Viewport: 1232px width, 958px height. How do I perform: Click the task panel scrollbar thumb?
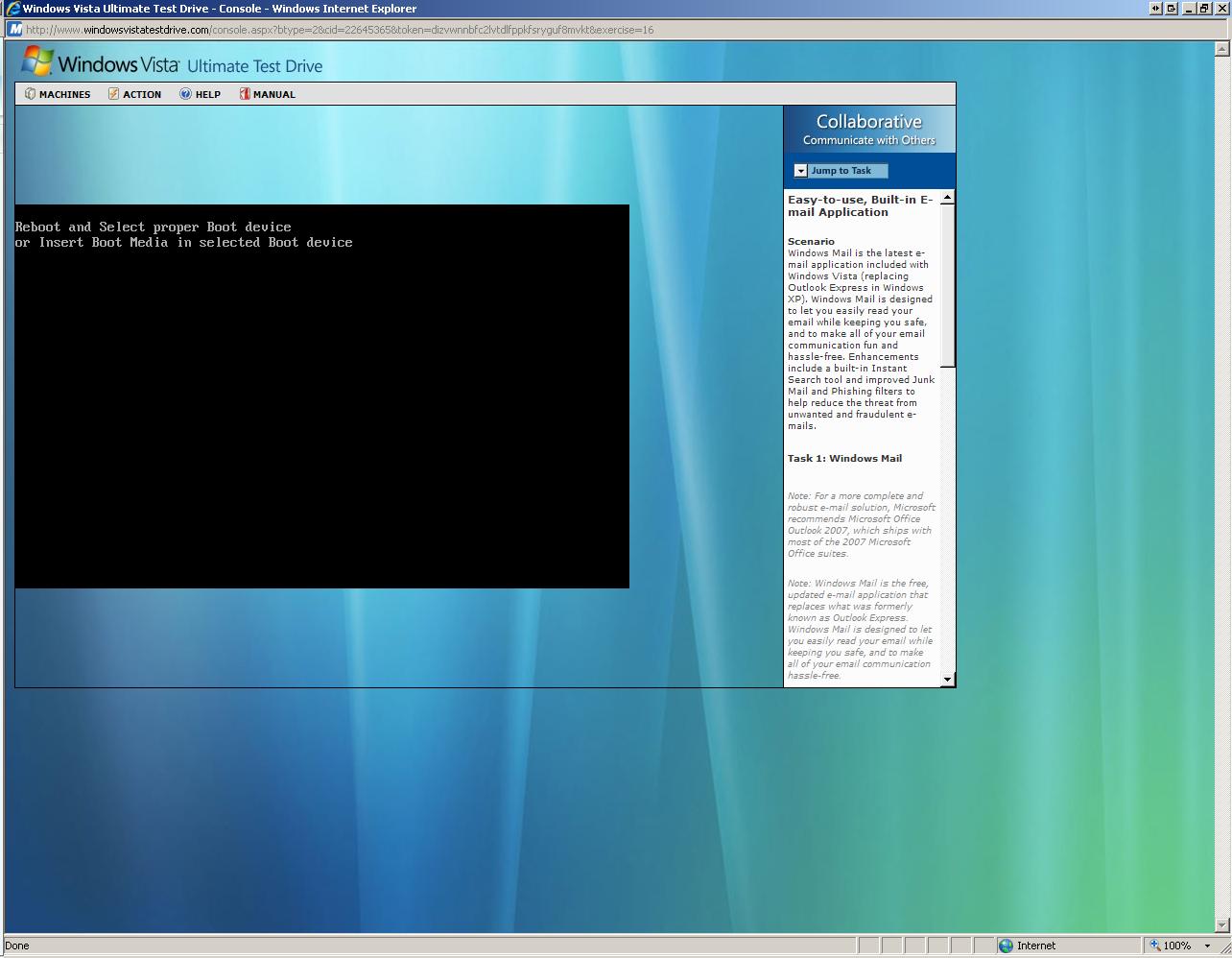(948, 286)
